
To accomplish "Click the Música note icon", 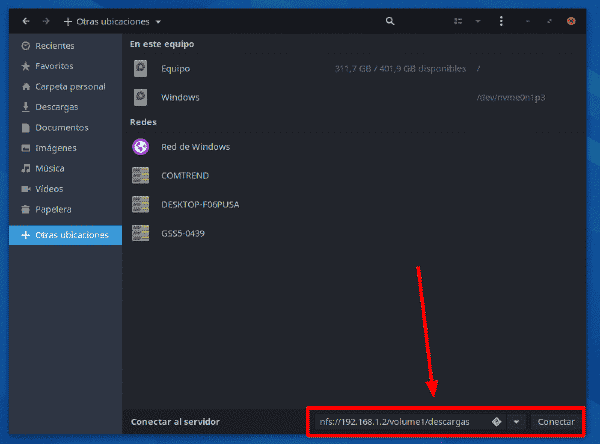I will [x=26, y=168].
